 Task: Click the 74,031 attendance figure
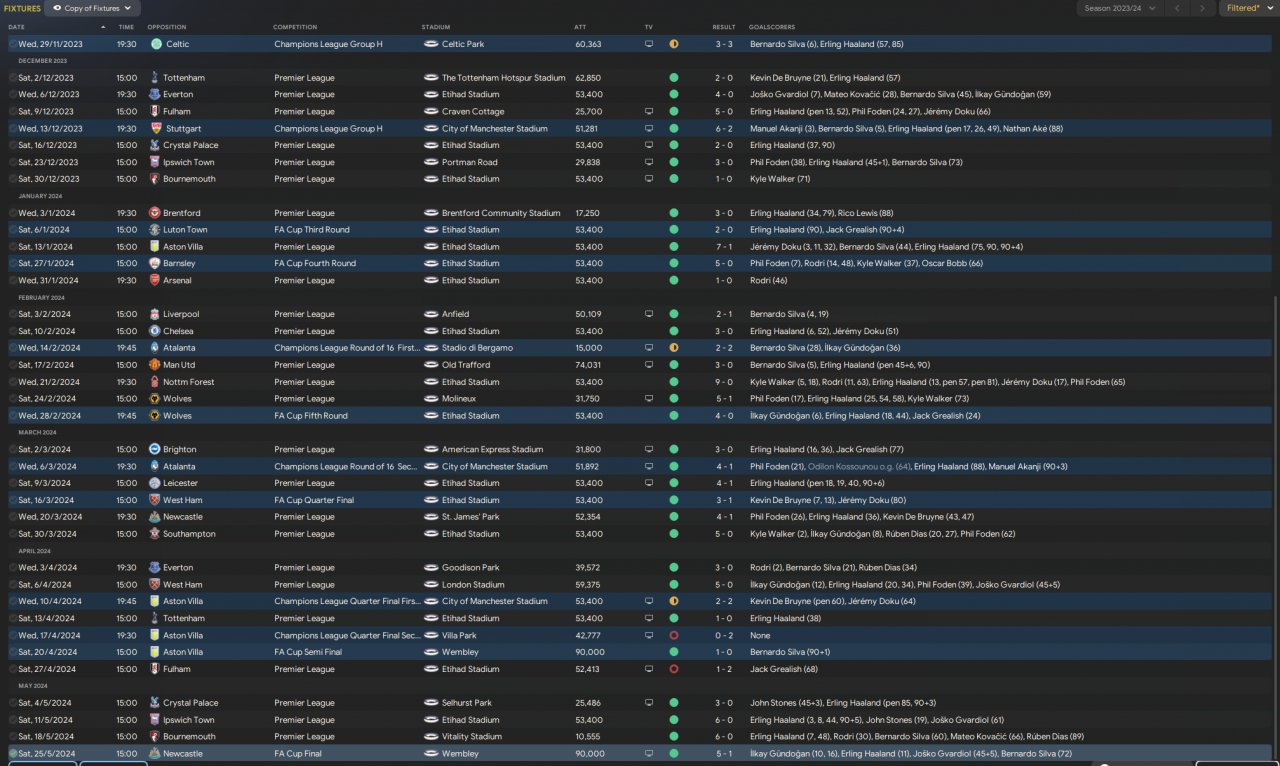pos(588,365)
